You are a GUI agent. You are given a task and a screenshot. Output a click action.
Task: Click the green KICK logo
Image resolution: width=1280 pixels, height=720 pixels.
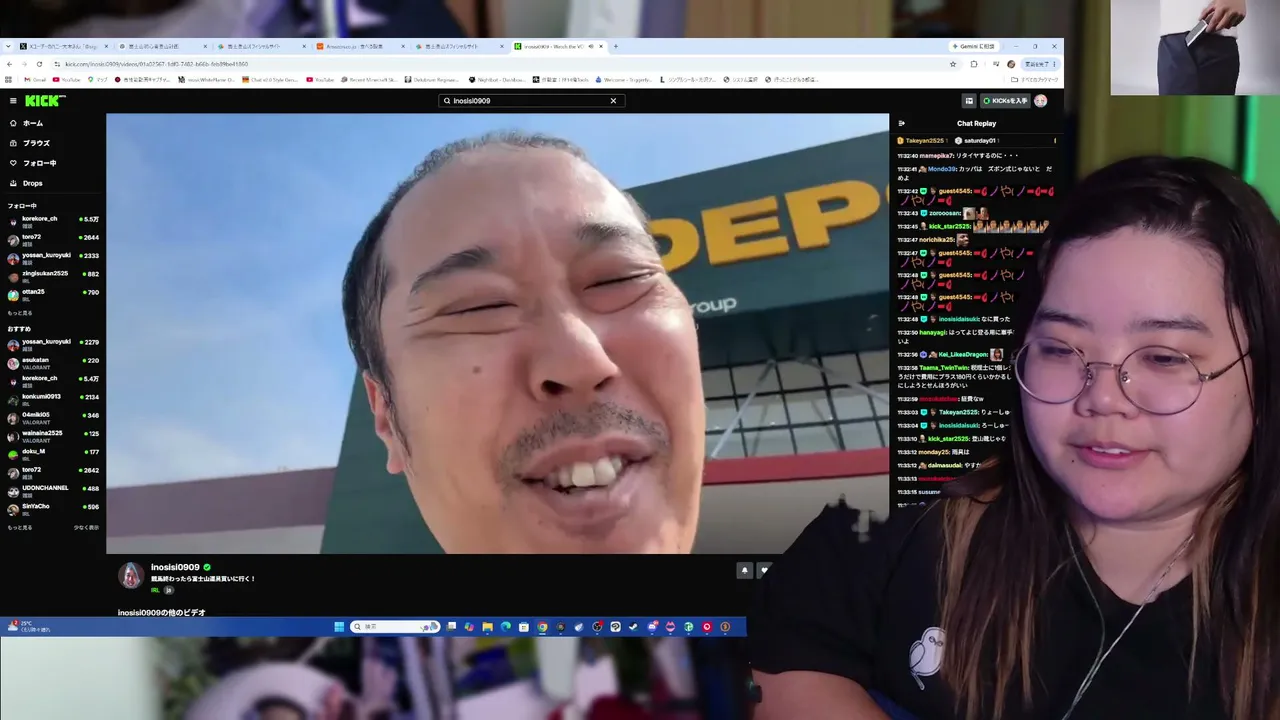tap(45, 101)
